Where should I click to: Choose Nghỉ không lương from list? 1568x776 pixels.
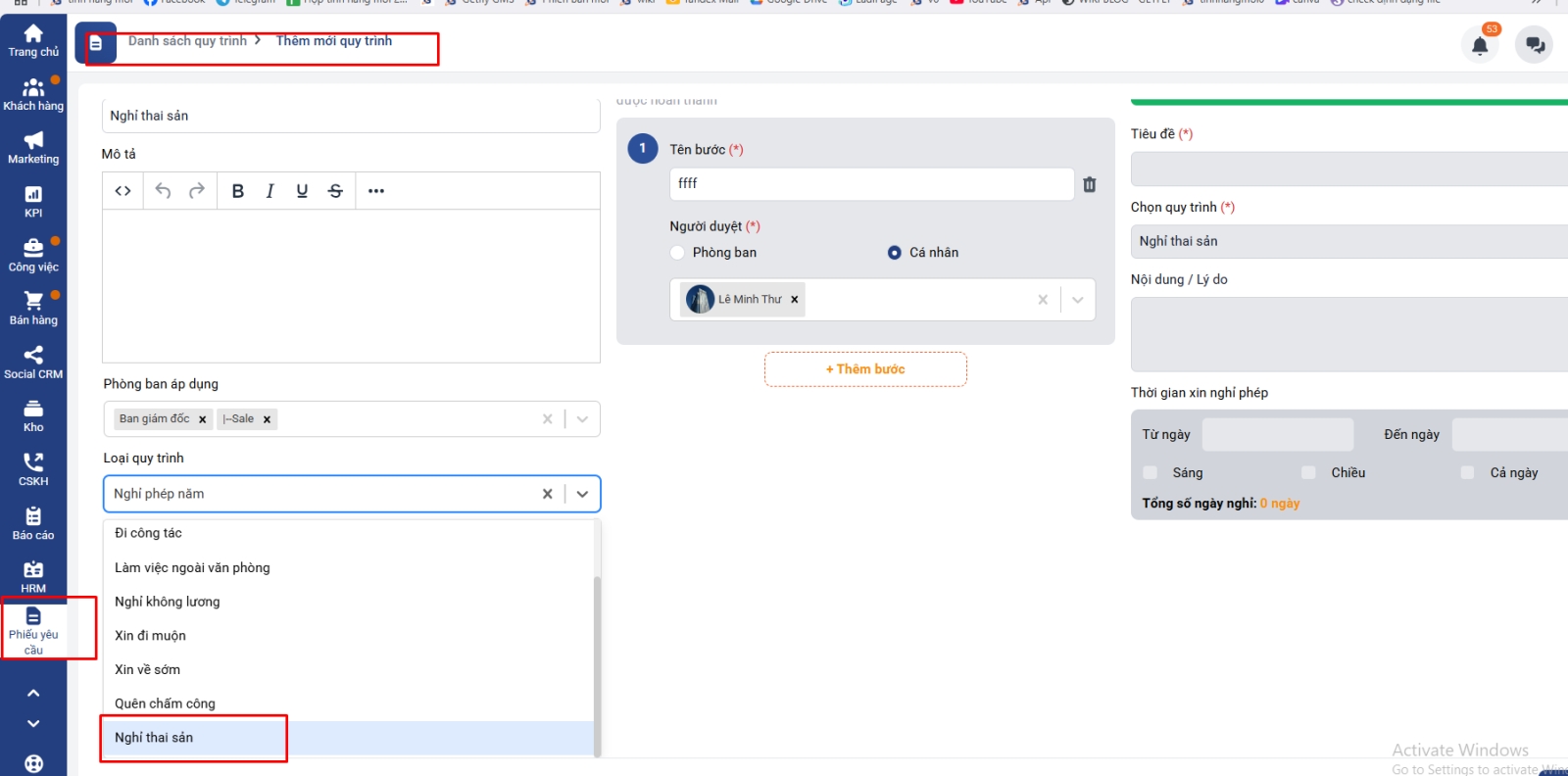pyautogui.click(x=168, y=602)
